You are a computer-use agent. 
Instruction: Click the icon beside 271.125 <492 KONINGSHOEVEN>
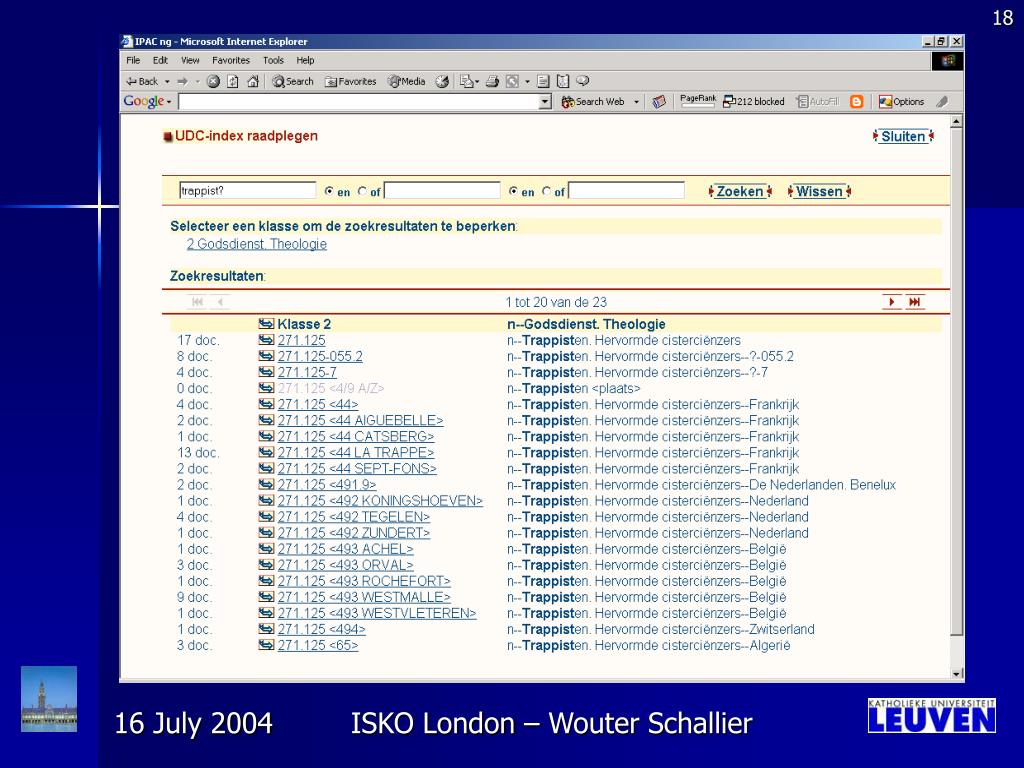266,500
